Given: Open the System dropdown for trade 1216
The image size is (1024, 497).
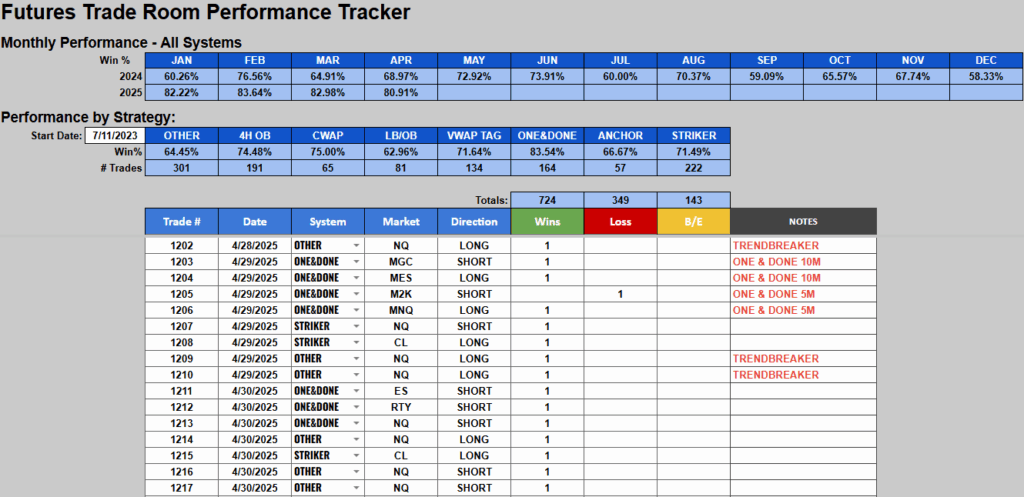Looking at the screenshot, I should 357,472.
